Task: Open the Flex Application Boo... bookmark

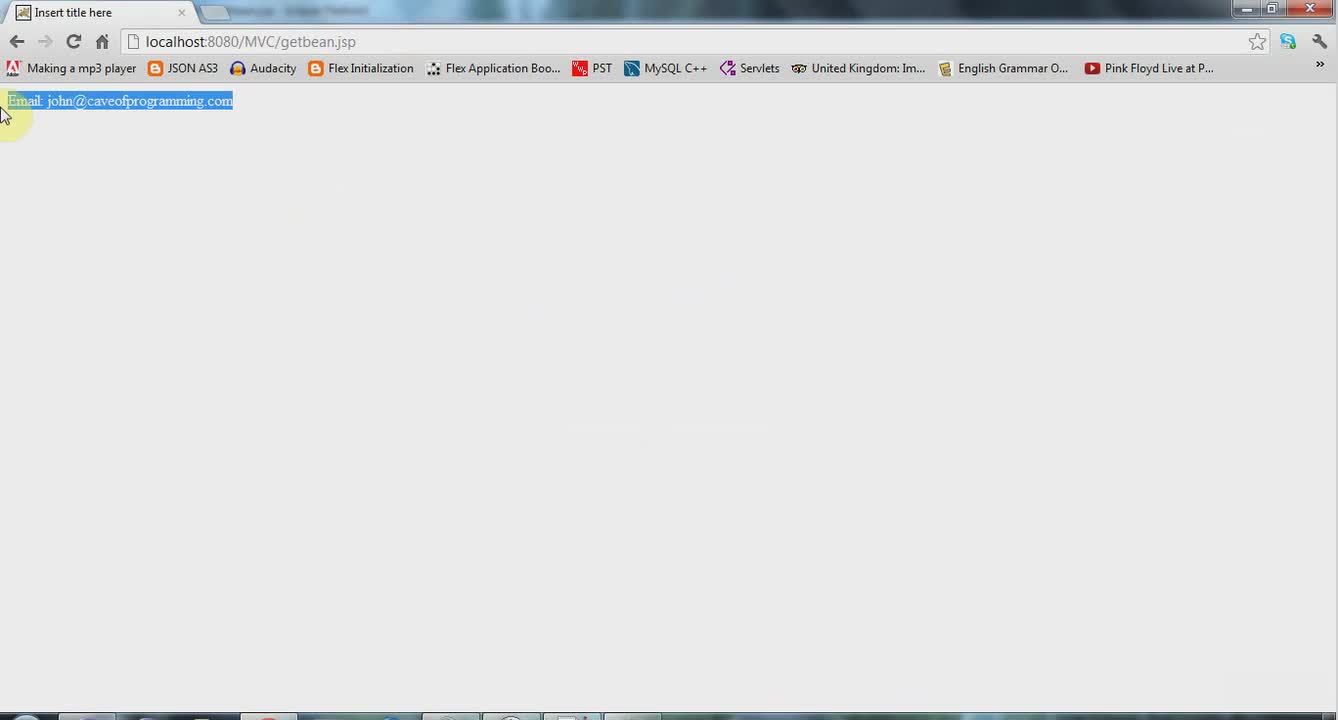Action: point(493,68)
